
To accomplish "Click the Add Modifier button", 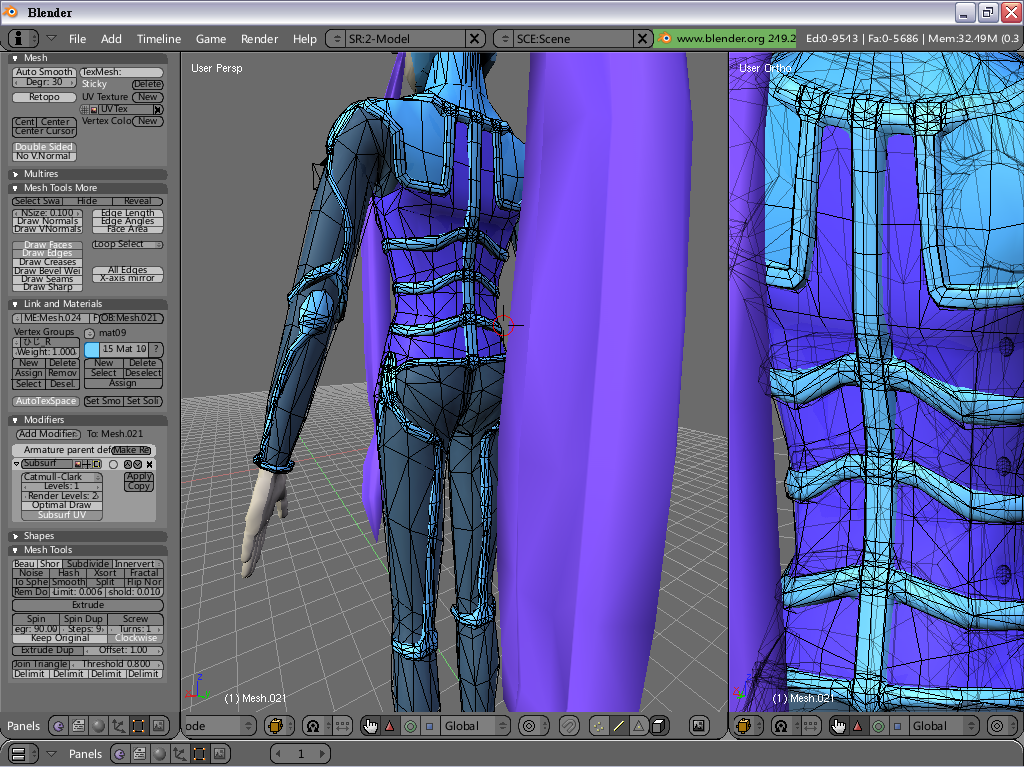I will point(48,434).
